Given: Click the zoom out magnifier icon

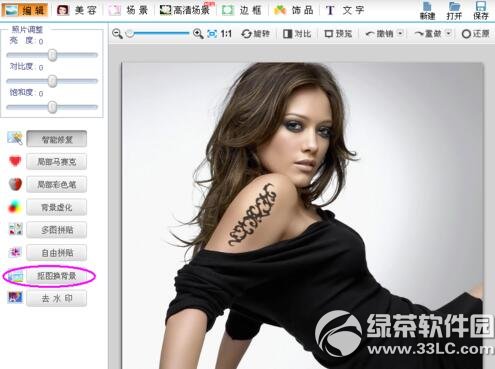Looking at the screenshot, I should (117, 34).
